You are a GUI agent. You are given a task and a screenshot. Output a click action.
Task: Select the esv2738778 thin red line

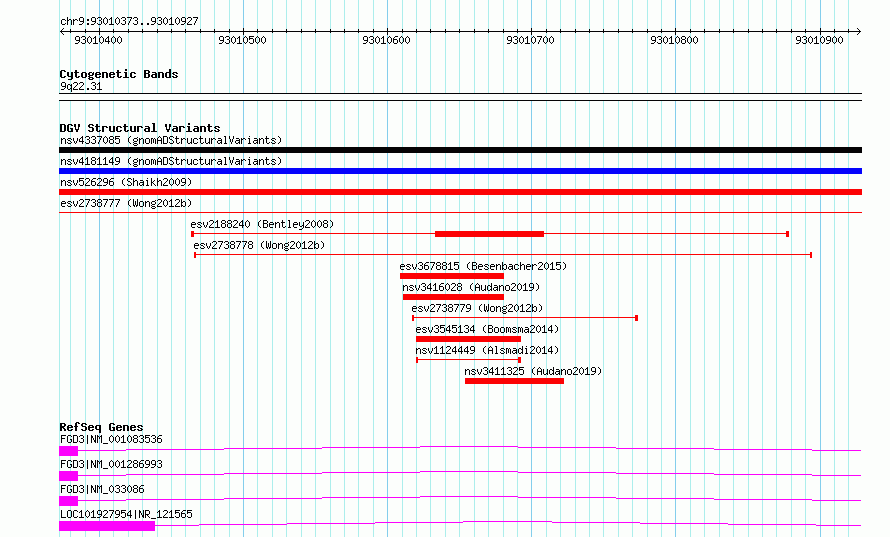503,255
